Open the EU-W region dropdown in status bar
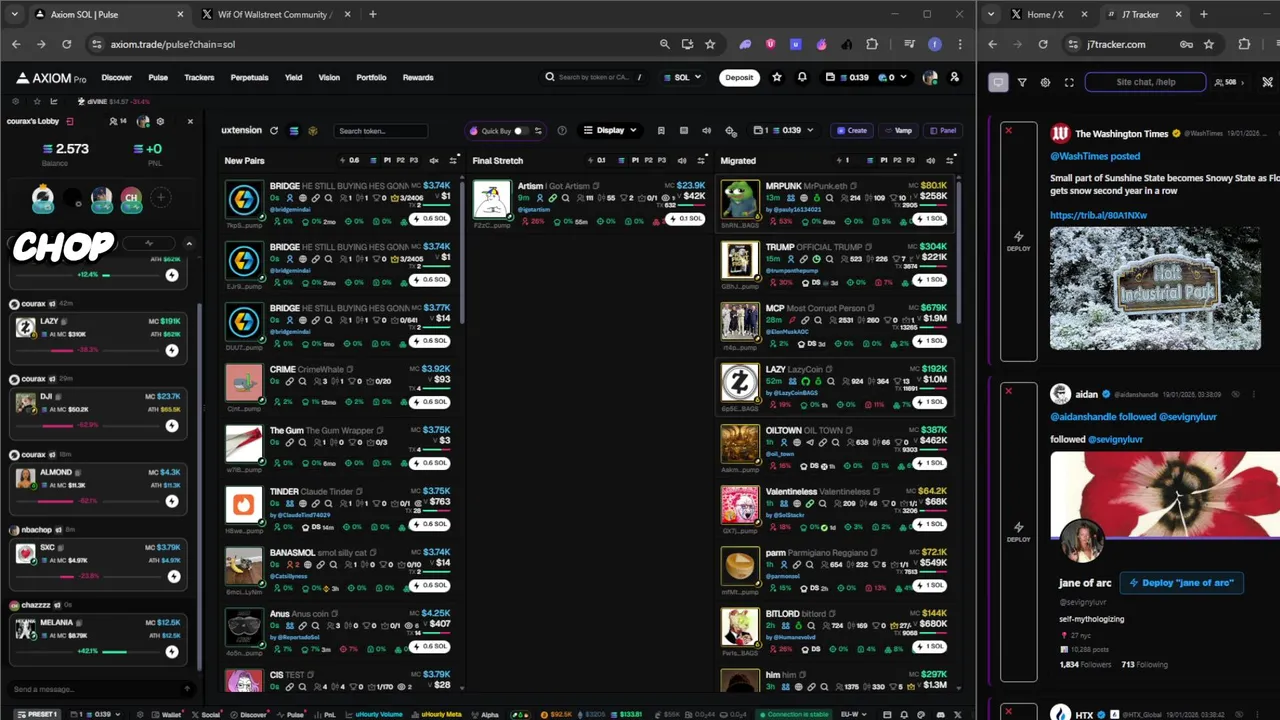This screenshot has height=720, width=1280. pyautogui.click(x=853, y=714)
